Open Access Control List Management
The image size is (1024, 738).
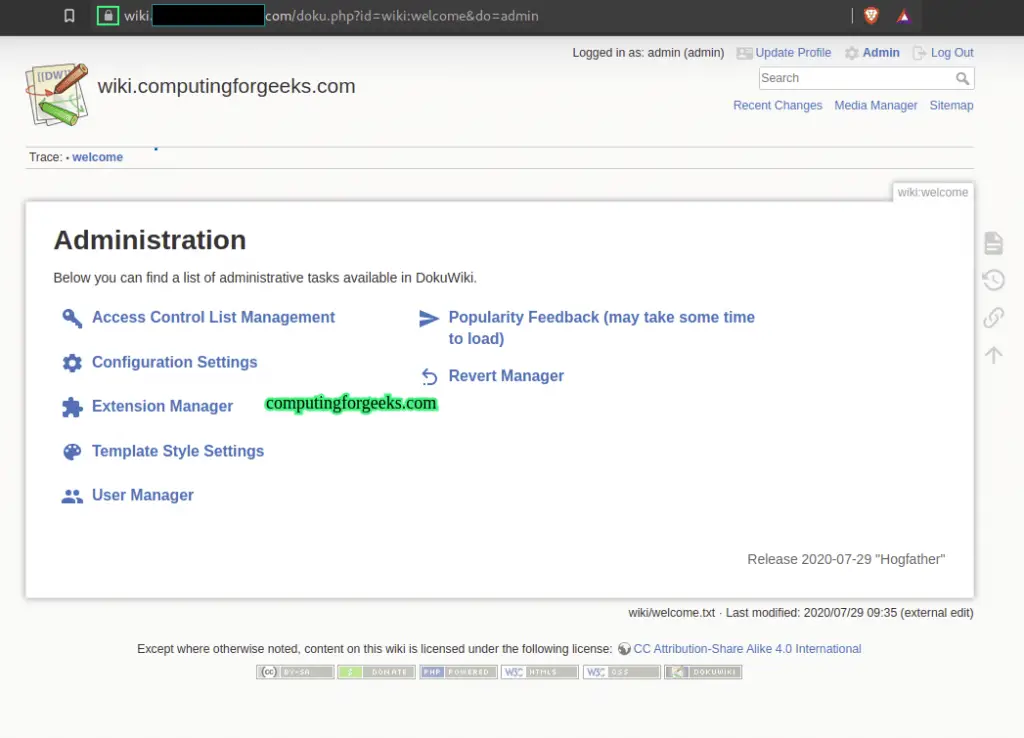213,317
